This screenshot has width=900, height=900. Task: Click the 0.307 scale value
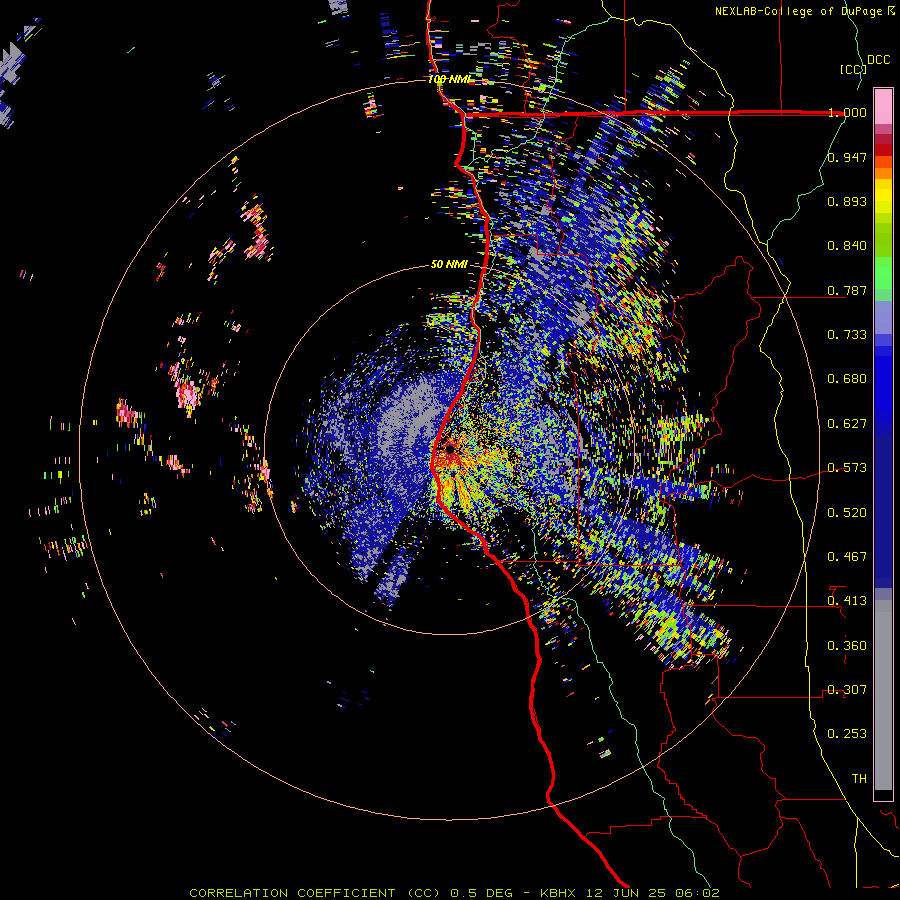point(847,690)
